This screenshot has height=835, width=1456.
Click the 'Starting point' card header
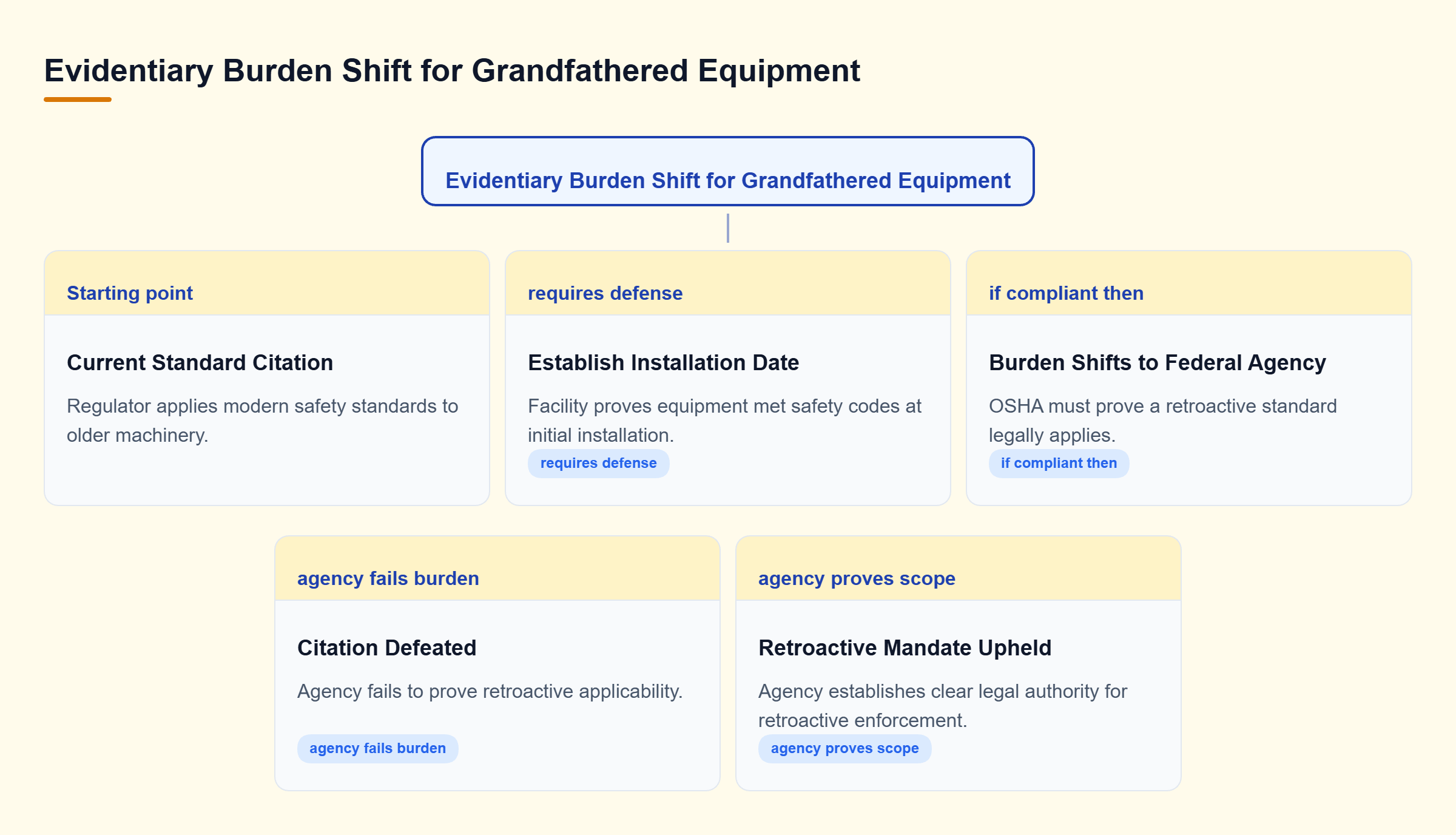267,283
